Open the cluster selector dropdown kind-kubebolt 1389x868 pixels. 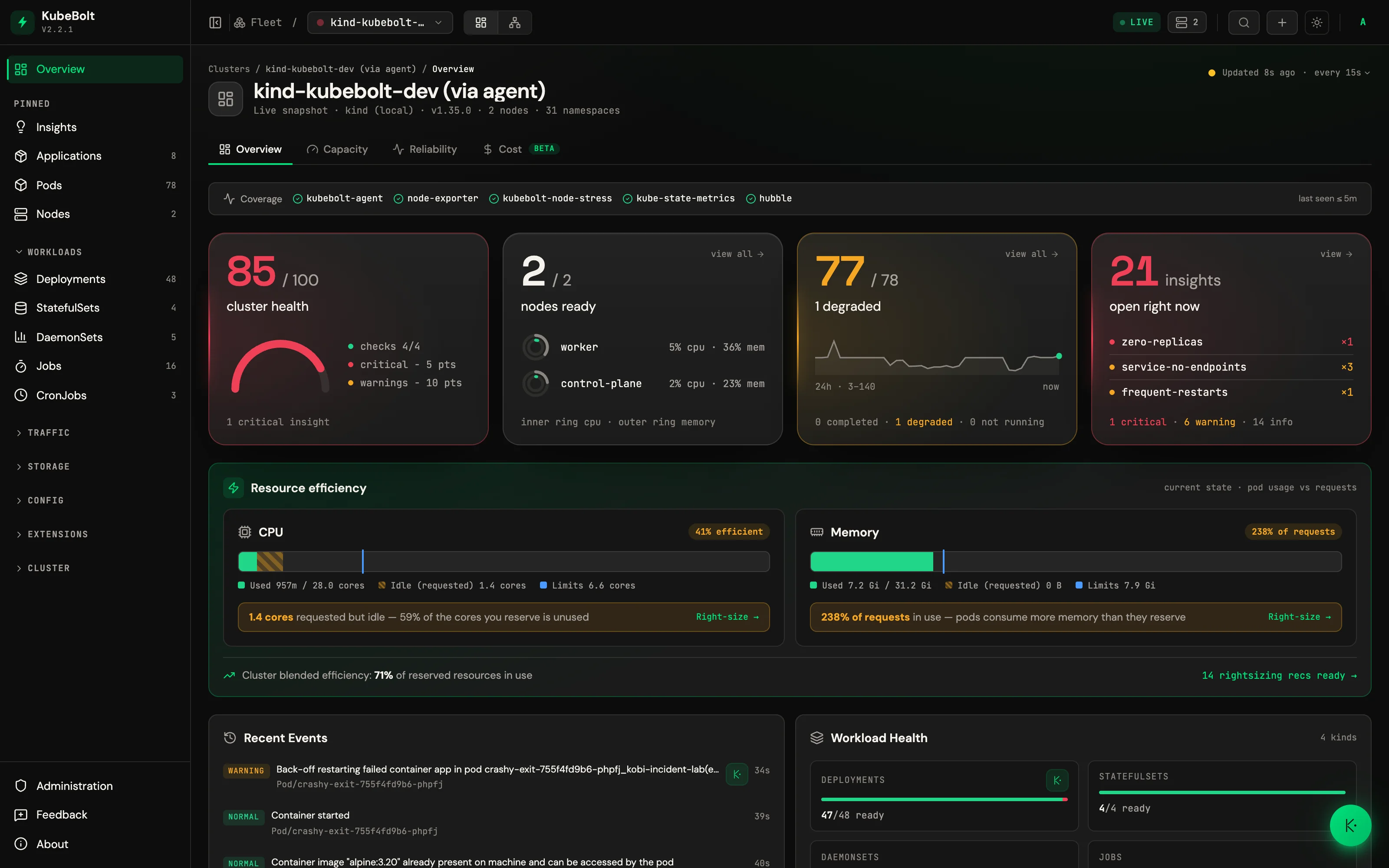(380, 23)
